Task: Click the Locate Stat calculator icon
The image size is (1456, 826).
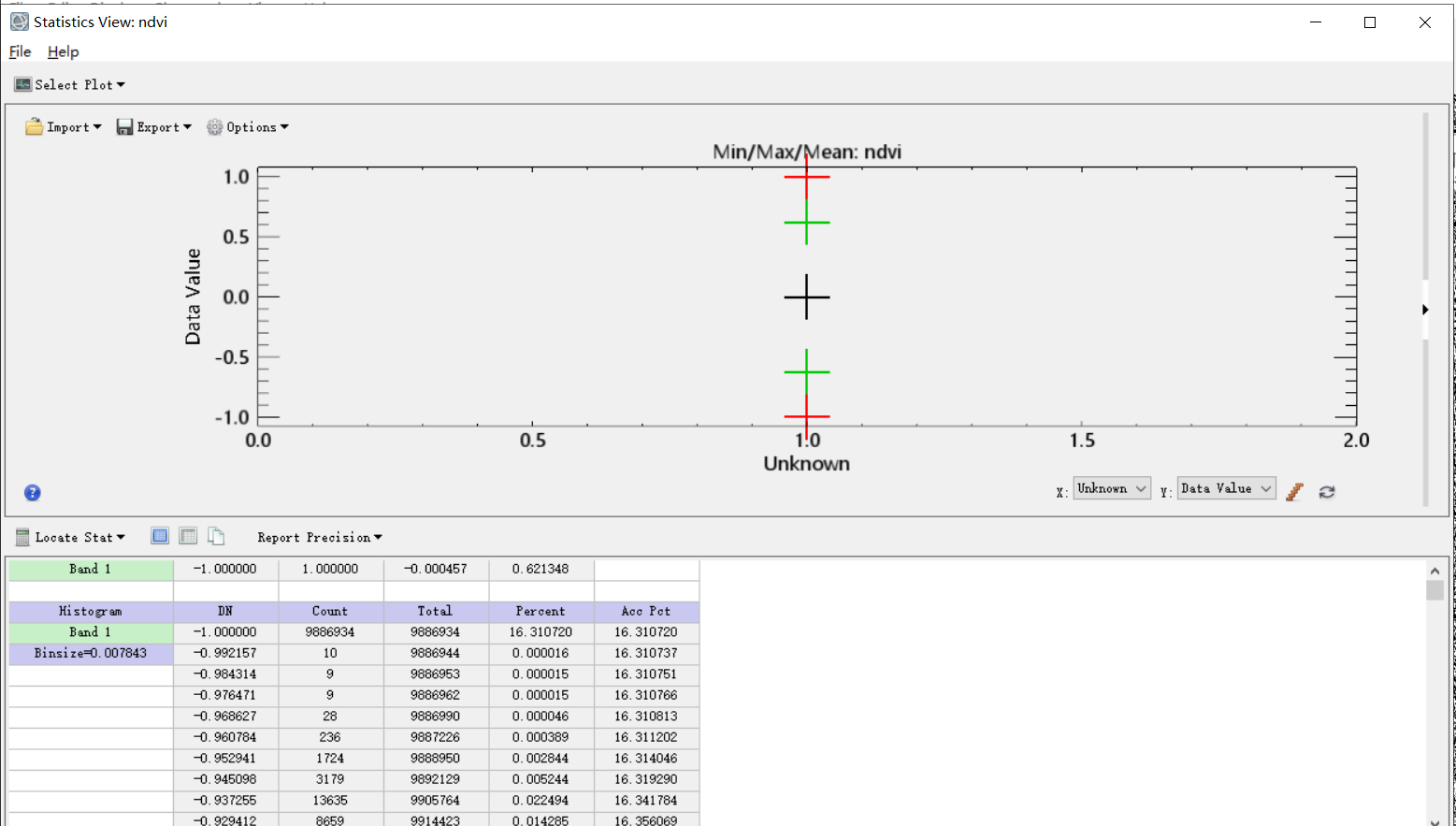Action: [x=22, y=537]
